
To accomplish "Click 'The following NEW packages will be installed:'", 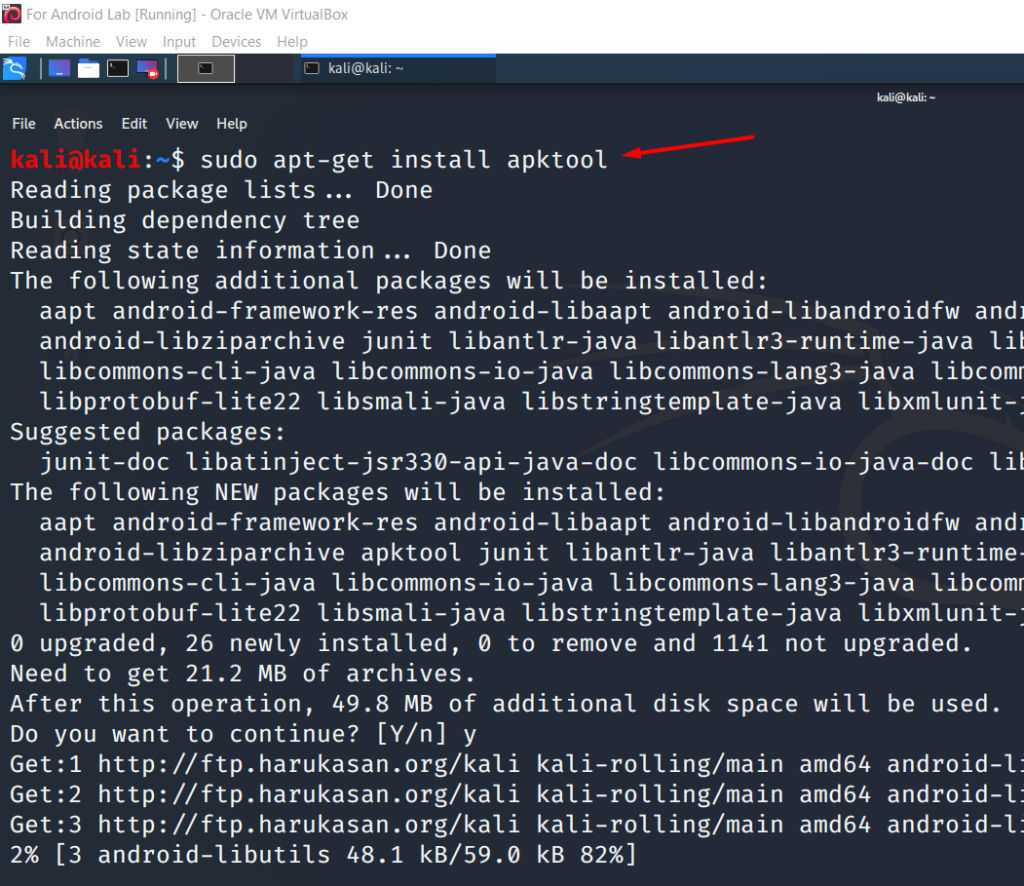I will [338, 492].
